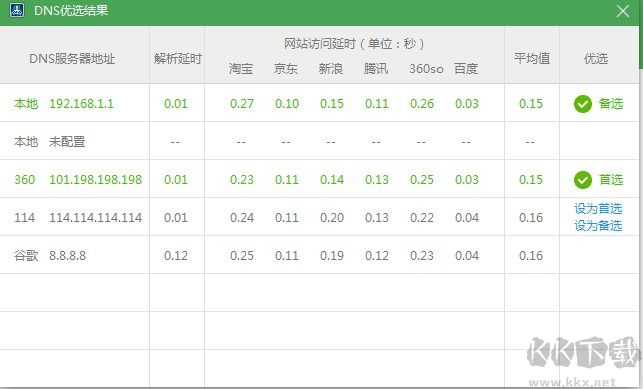Click the 网站访问延时 header text
643x389 pixels.
click(354, 43)
